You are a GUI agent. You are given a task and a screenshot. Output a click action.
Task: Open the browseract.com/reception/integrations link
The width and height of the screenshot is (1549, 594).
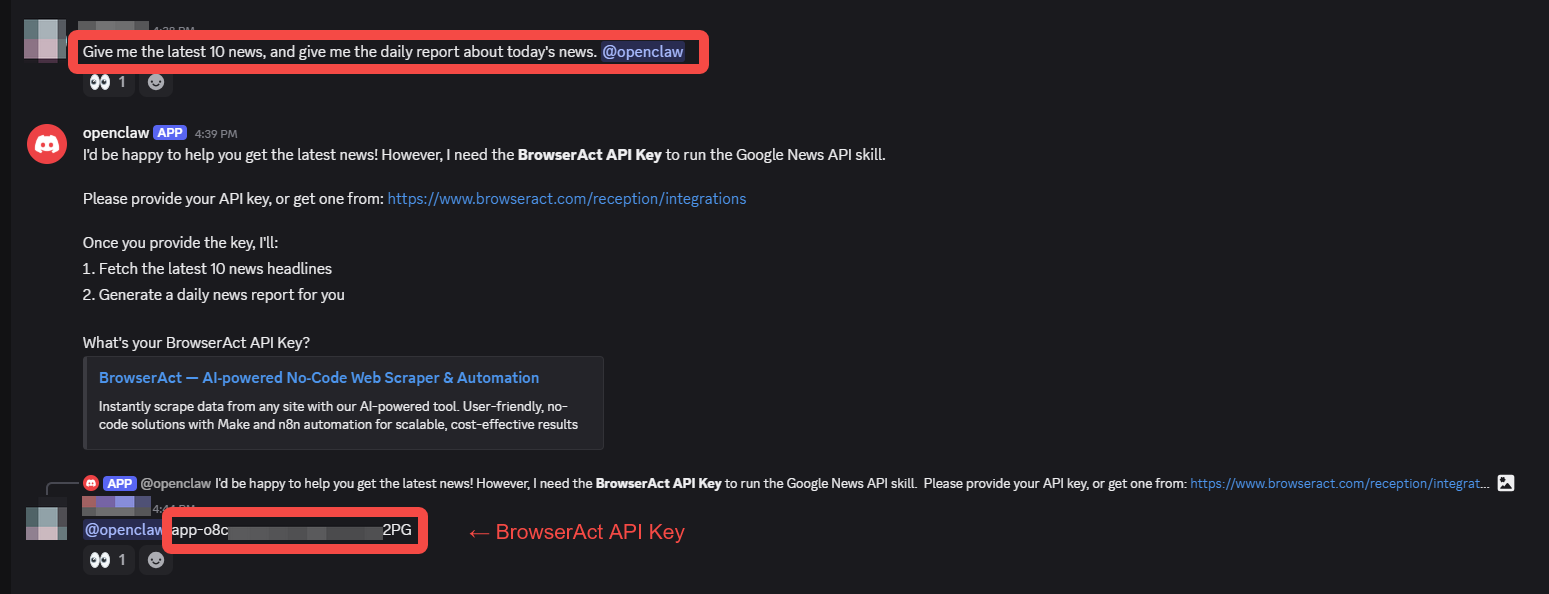pos(566,198)
